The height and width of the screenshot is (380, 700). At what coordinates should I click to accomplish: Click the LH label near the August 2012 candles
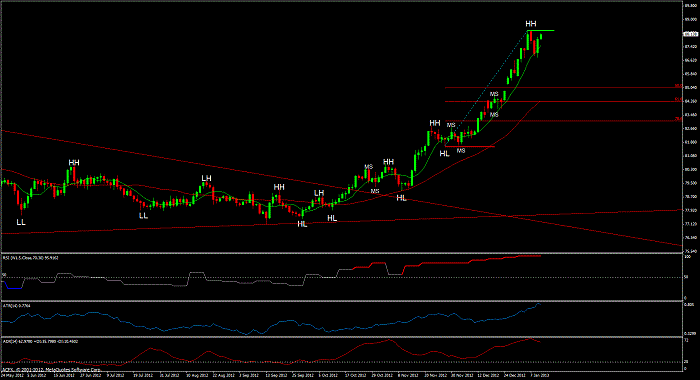[206, 178]
